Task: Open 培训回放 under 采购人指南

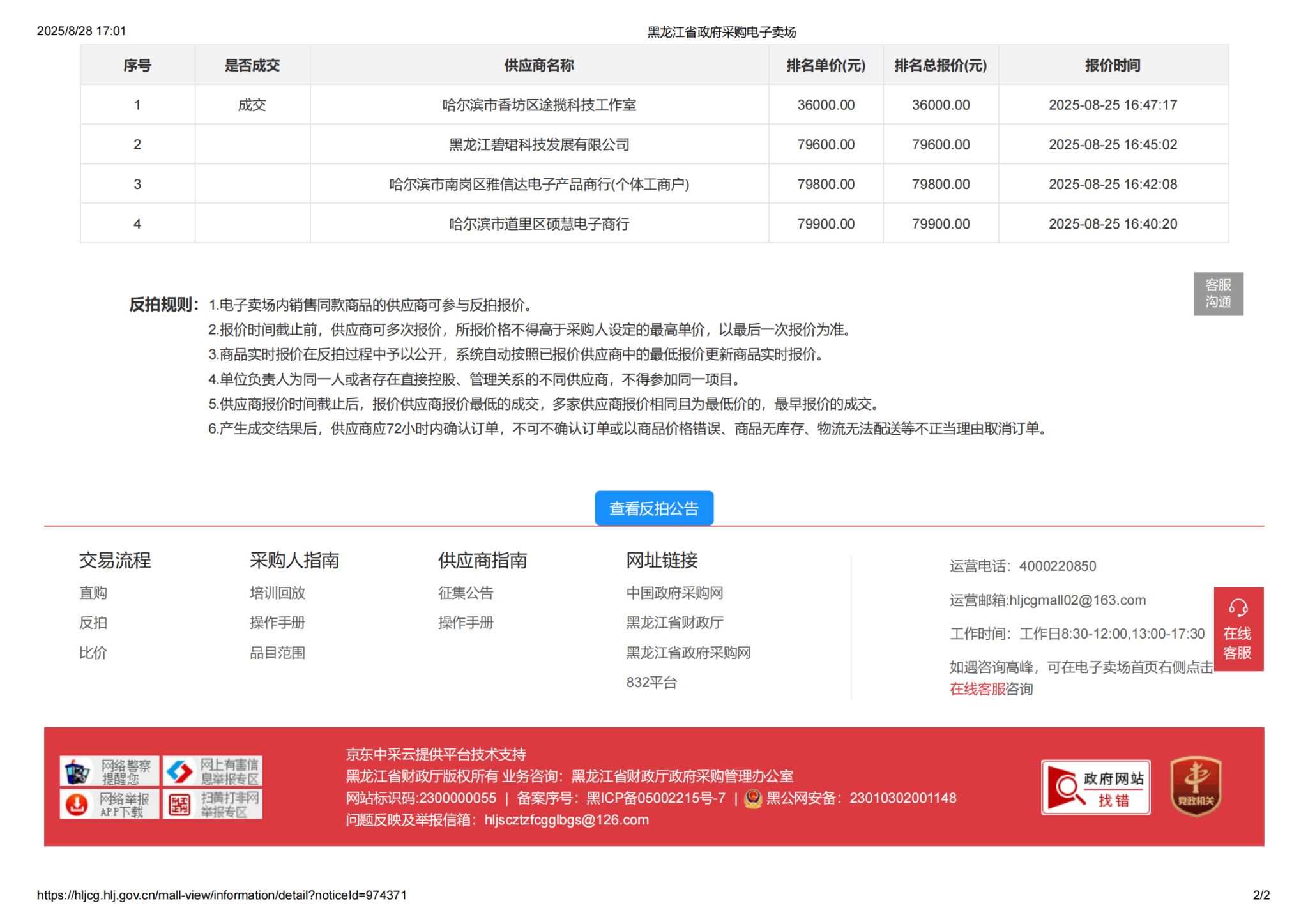Action: (x=277, y=593)
